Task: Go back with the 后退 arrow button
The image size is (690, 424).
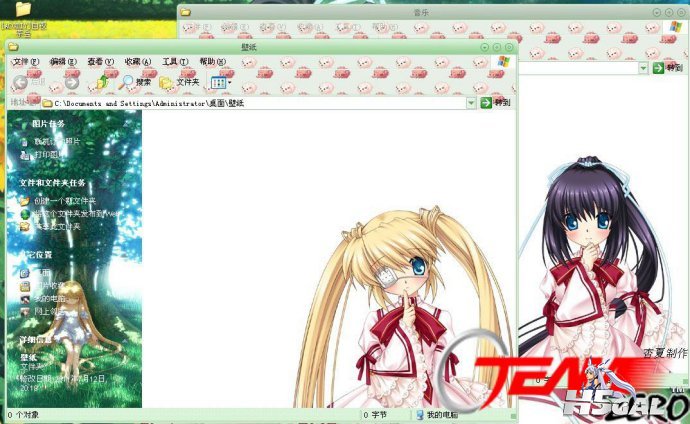Action: pos(29,82)
